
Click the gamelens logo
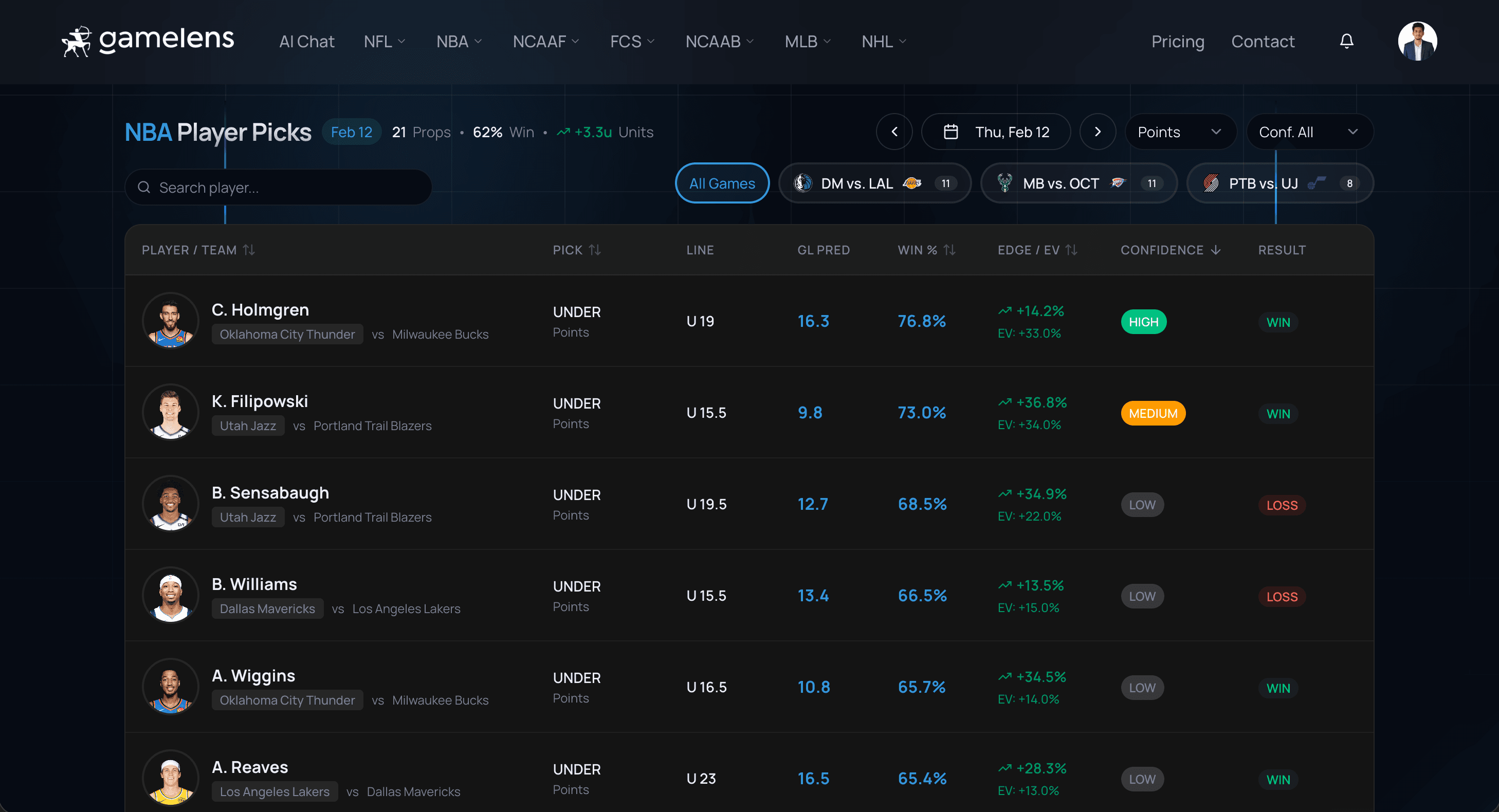[148, 41]
